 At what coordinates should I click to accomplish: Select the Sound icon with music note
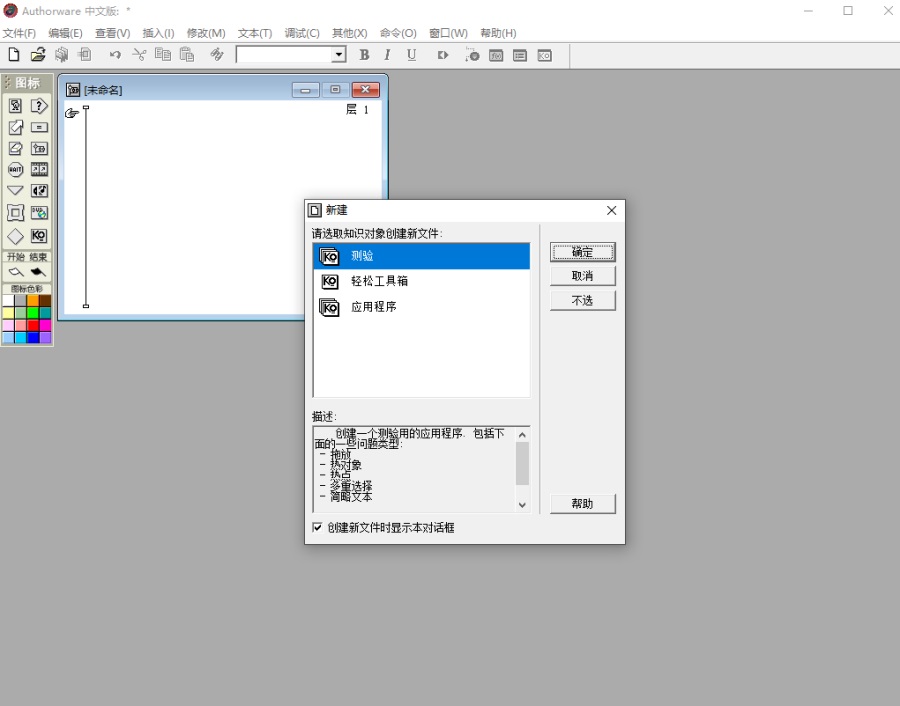pos(39,191)
